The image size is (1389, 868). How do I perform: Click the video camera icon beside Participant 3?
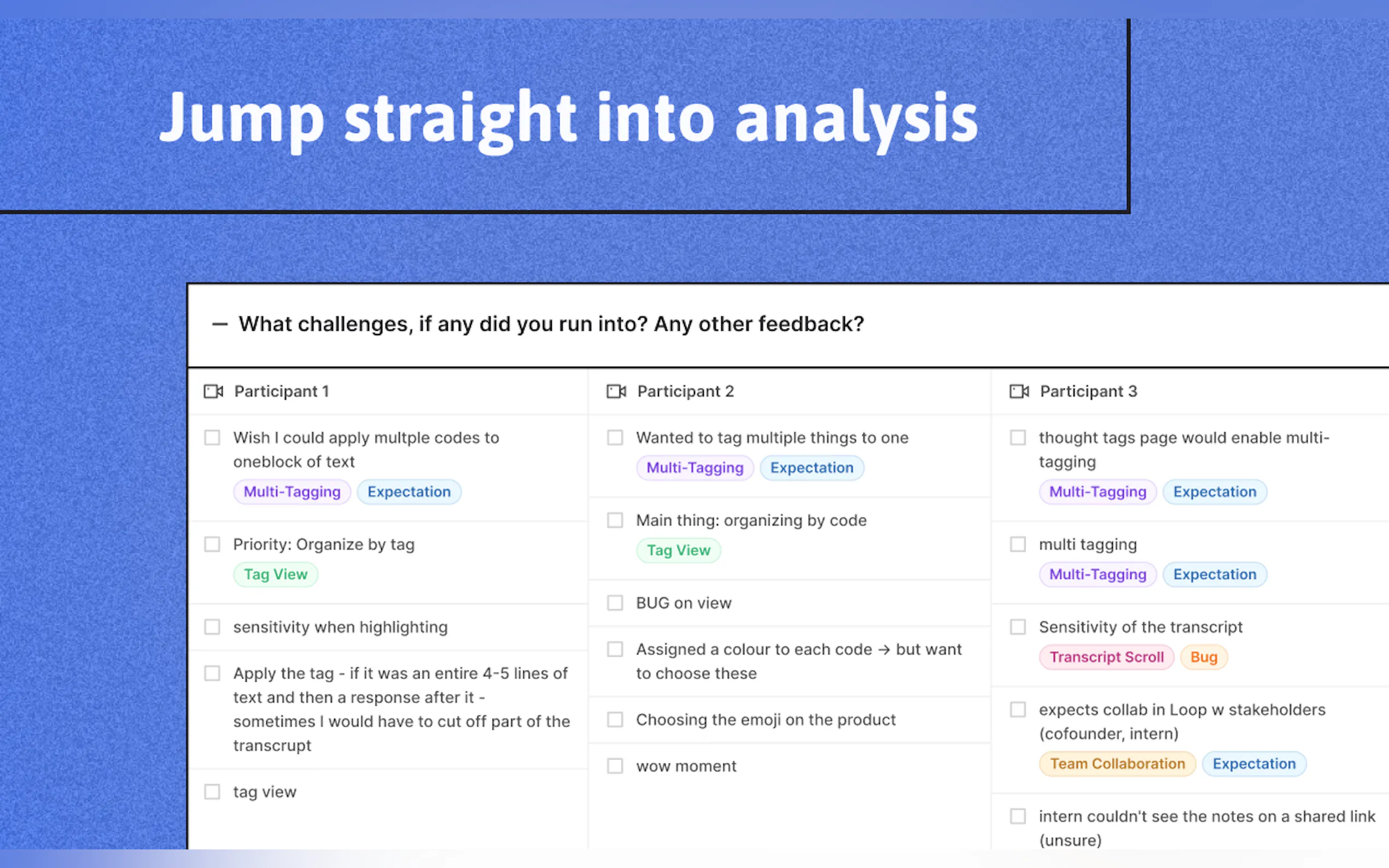1019,391
